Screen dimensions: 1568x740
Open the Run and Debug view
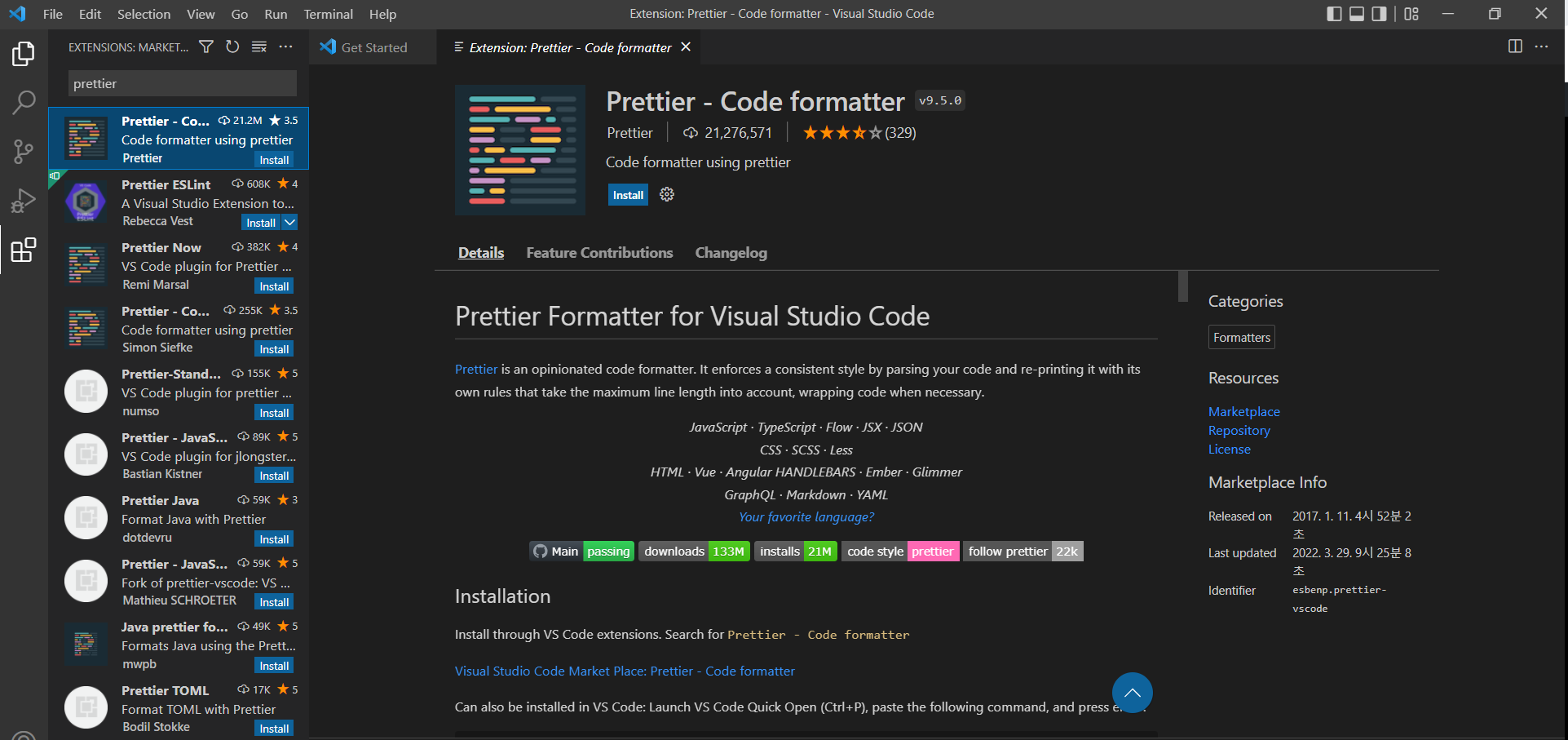click(x=24, y=201)
